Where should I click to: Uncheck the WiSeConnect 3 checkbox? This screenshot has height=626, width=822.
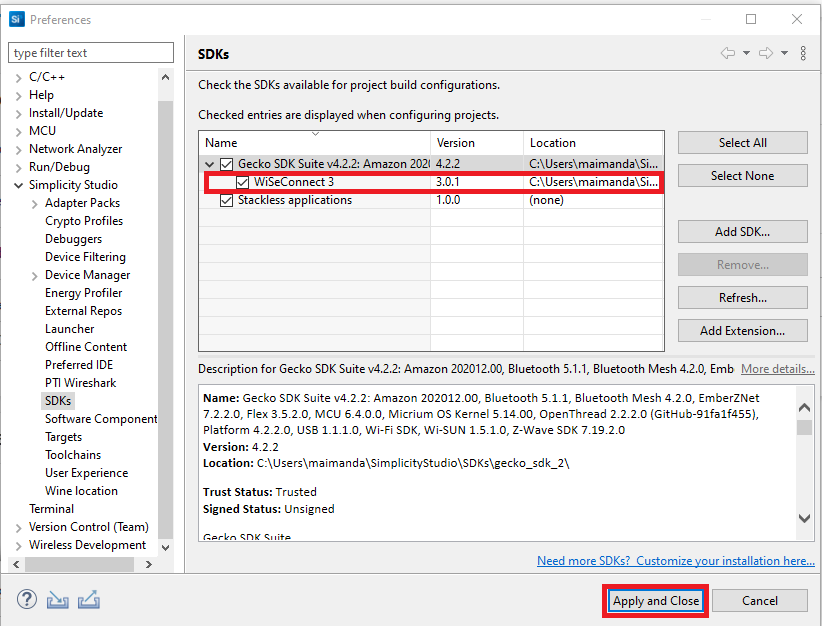point(243,182)
